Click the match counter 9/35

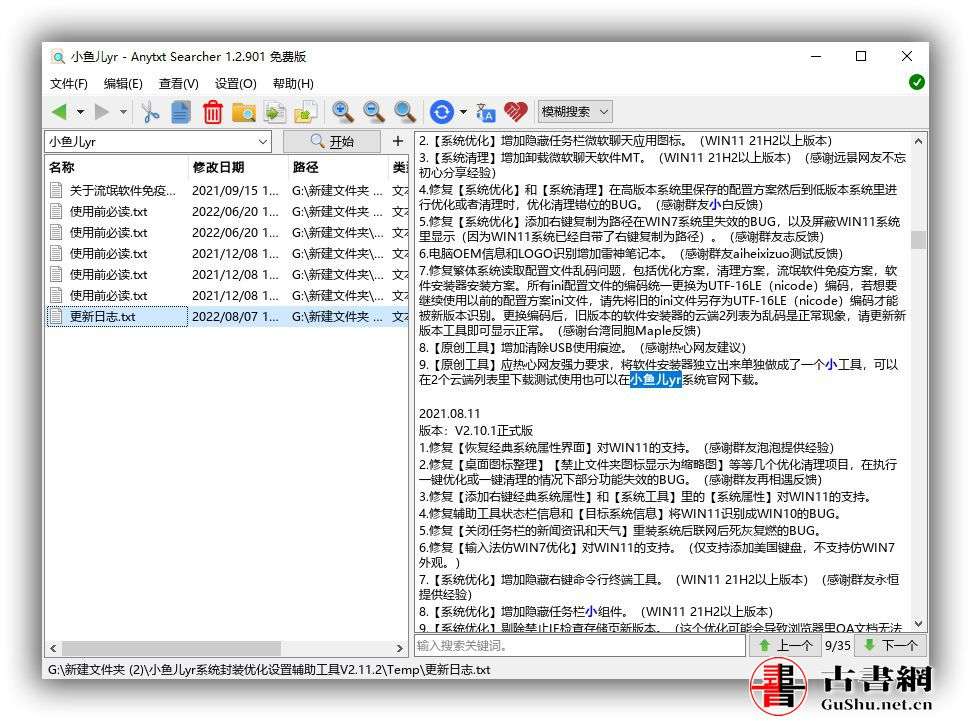tap(838, 645)
